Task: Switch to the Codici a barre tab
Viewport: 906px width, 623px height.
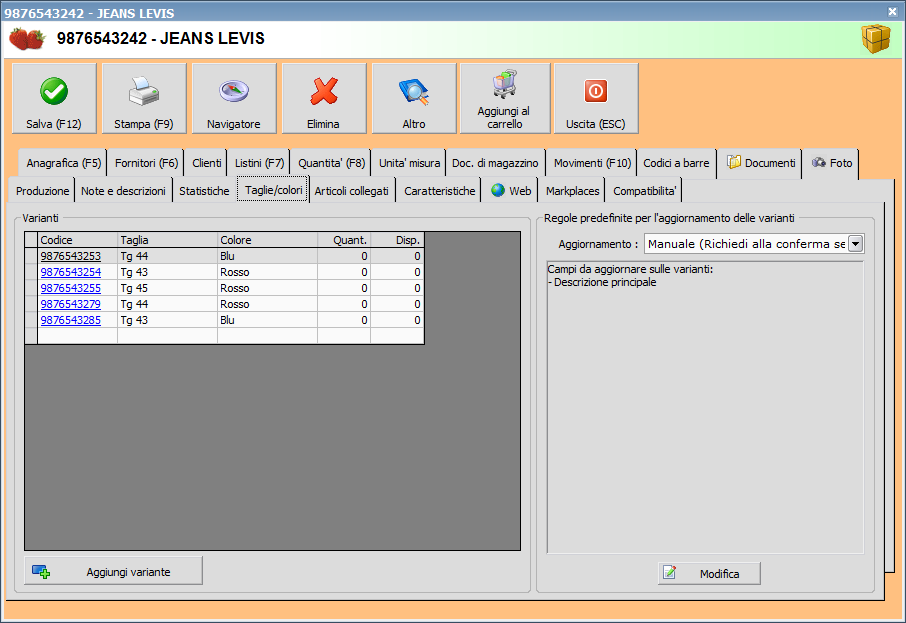Action: (x=676, y=164)
